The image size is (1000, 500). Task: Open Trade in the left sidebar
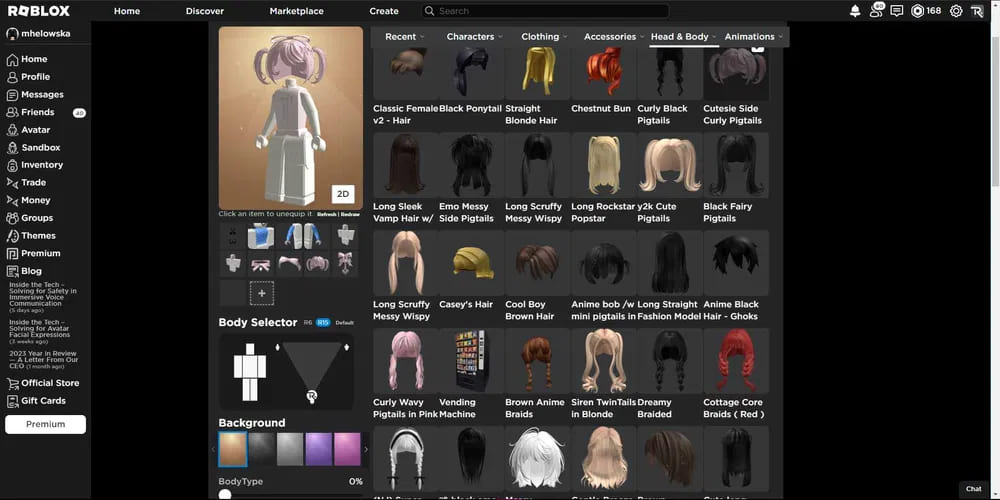coord(33,183)
